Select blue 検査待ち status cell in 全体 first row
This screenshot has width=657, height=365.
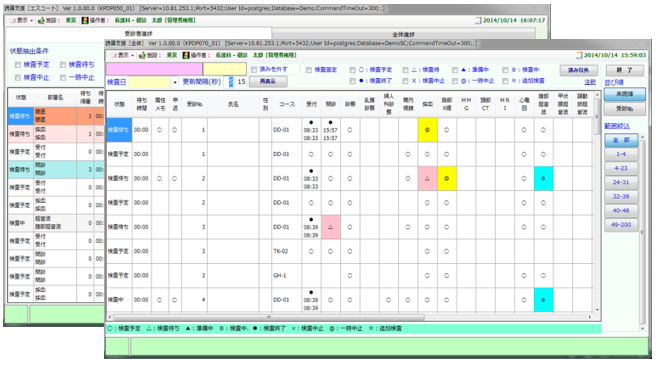coord(119,130)
